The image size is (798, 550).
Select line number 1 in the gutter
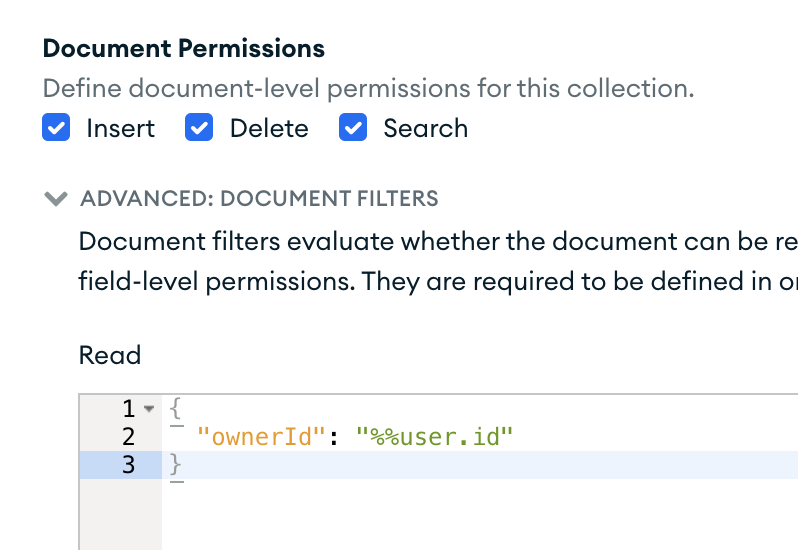click(127, 409)
